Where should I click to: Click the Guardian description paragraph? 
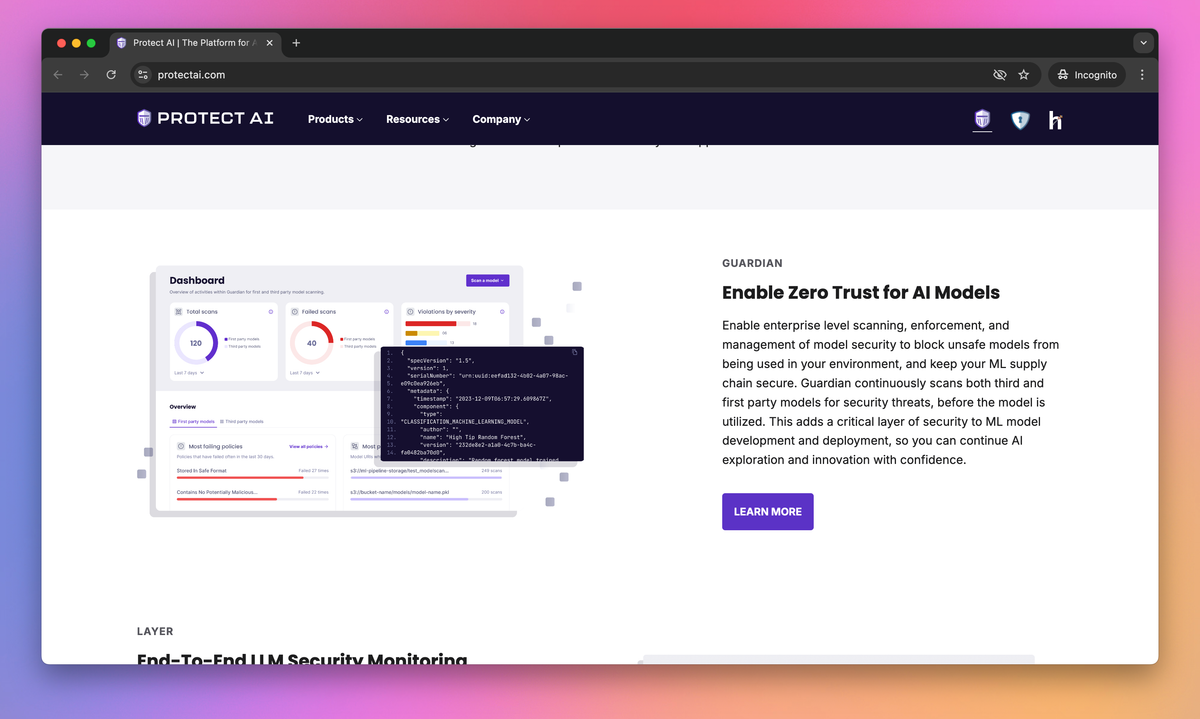[x=890, y=393]
